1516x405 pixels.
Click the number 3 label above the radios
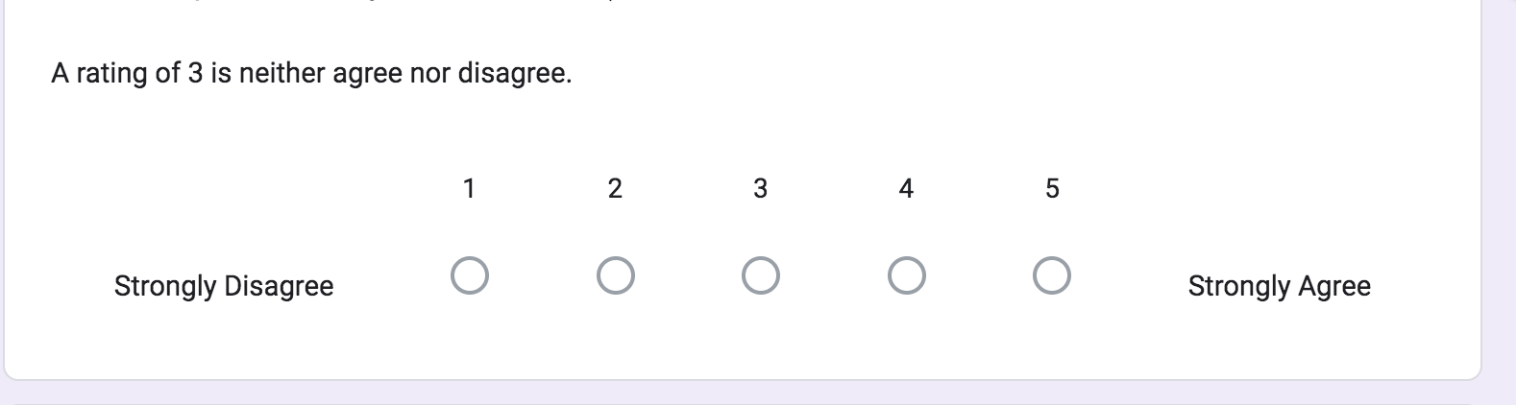tap(761, 190)
